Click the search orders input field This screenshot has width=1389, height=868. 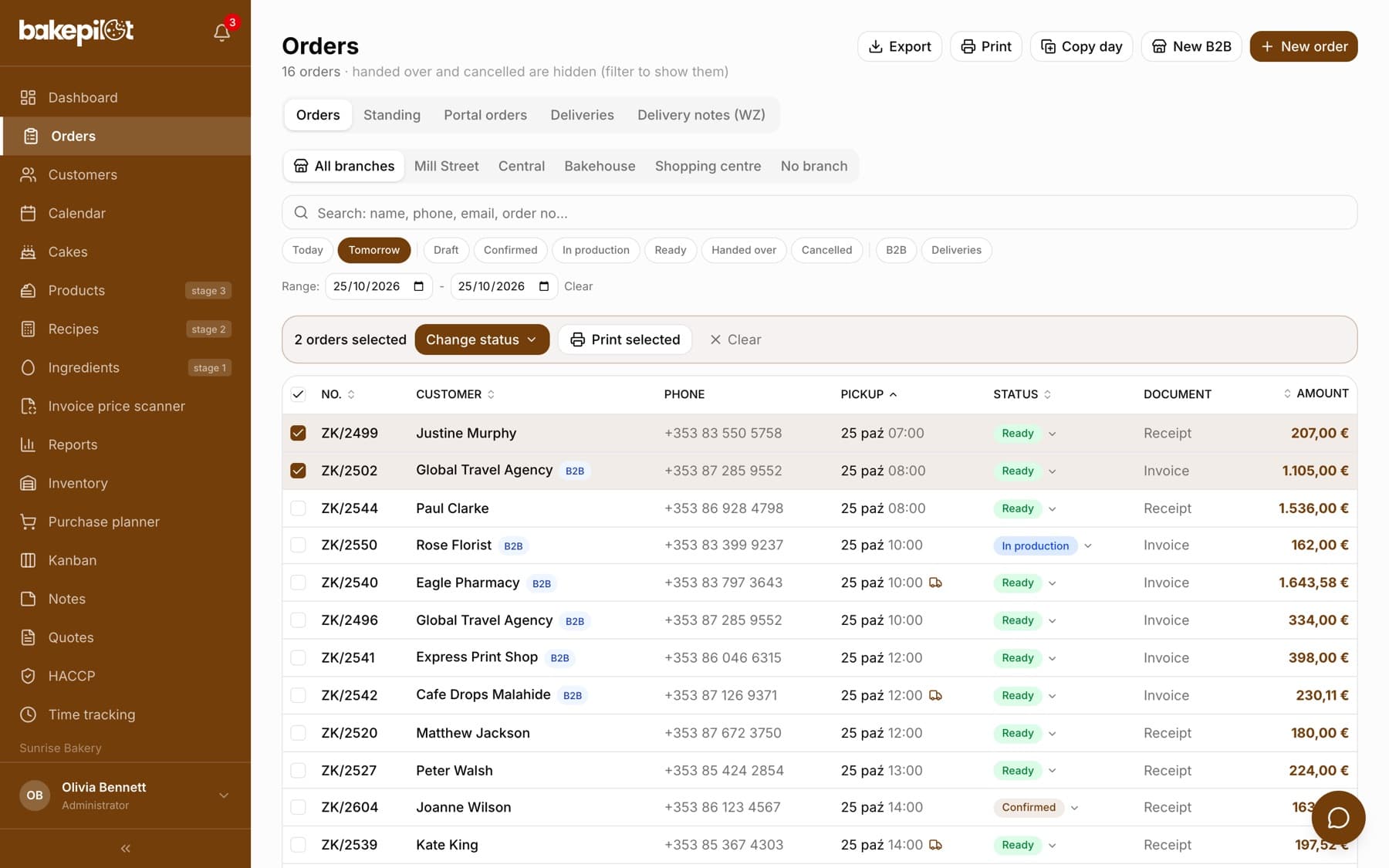[x=820, y=212]
